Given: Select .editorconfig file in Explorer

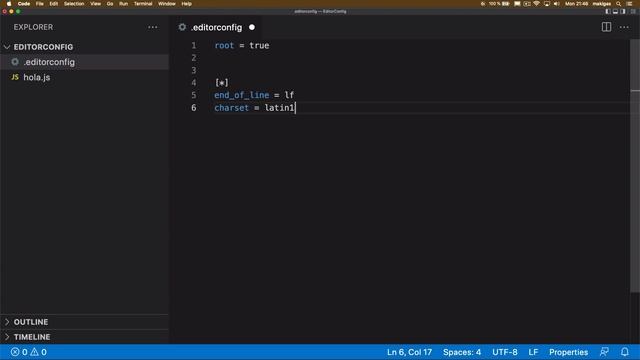Looking at the screenshot, I should point(84,62).
